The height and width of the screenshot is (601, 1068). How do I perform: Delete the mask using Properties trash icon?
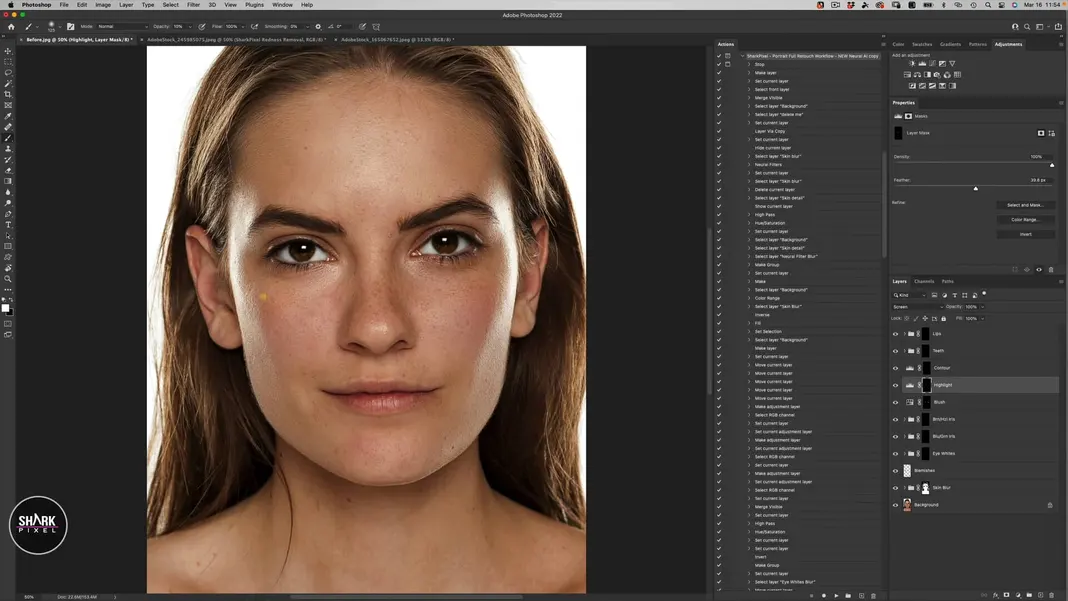coord(1051,270)
